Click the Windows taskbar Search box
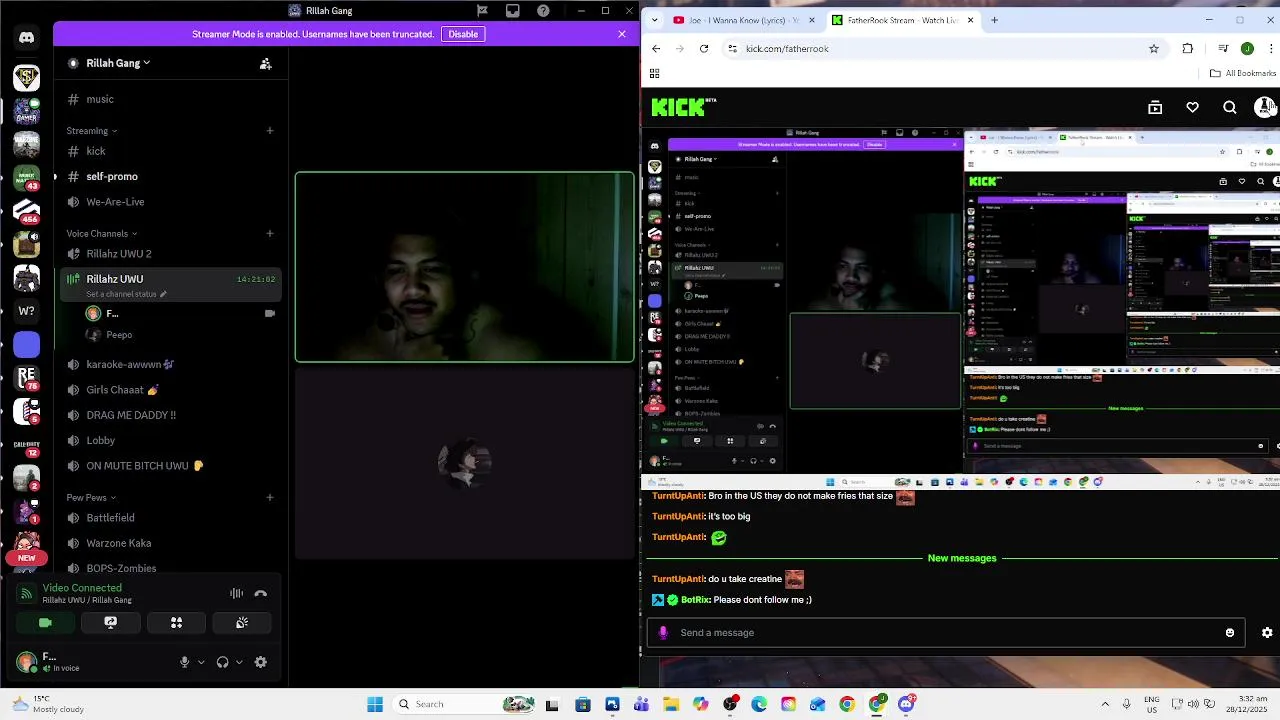The height and width of the screenshot is (720, 1280). [466, 704]
